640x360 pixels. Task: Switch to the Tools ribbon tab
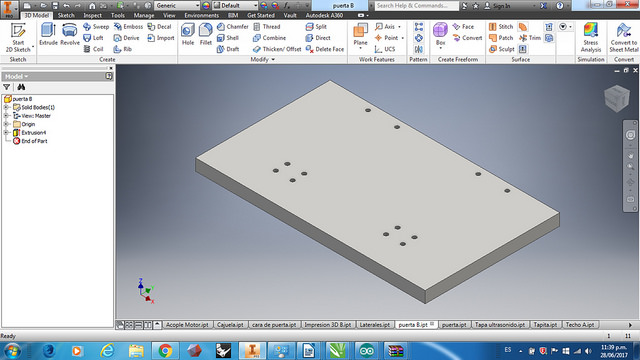click(x=118, y=16)
